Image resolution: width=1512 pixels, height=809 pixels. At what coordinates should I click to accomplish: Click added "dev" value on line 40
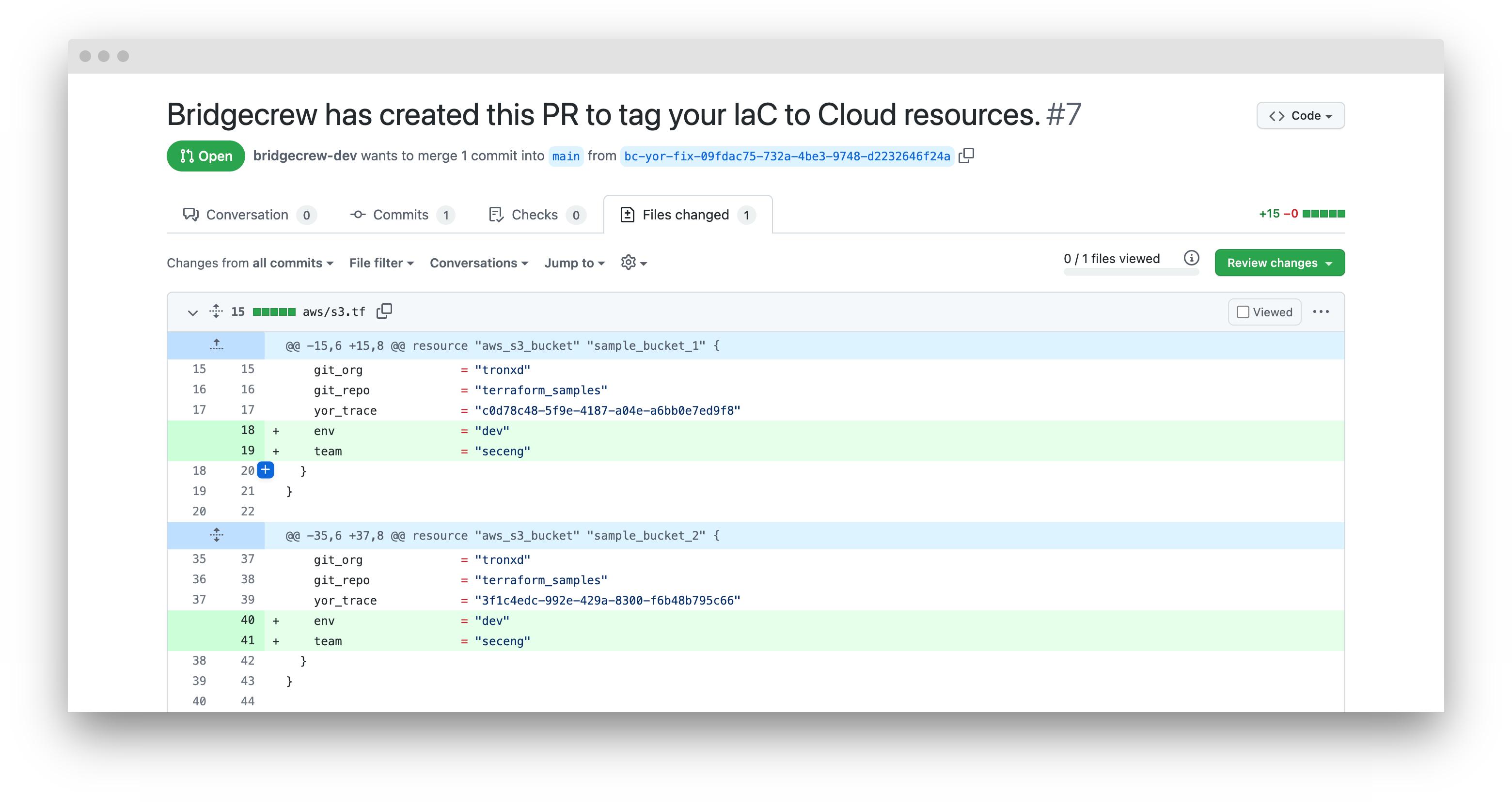click(492, 621)
